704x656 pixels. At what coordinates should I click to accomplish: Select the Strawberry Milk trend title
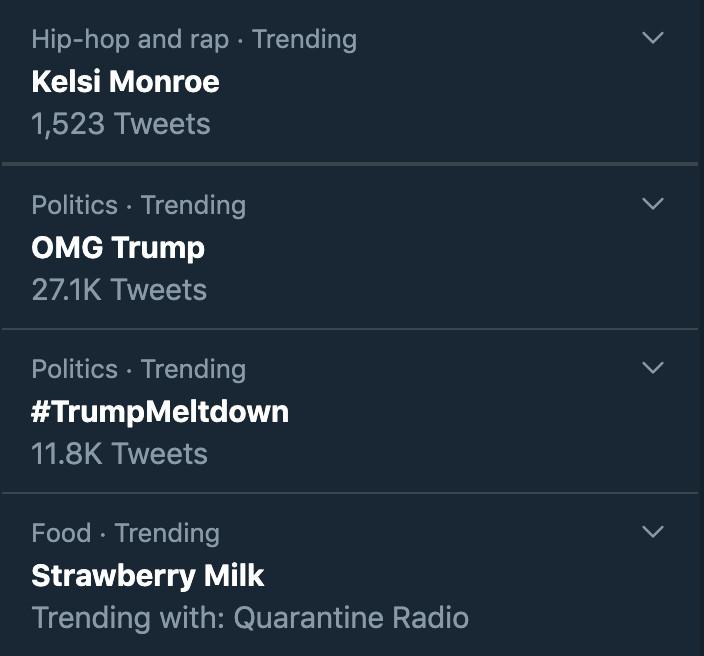point(148,576)
